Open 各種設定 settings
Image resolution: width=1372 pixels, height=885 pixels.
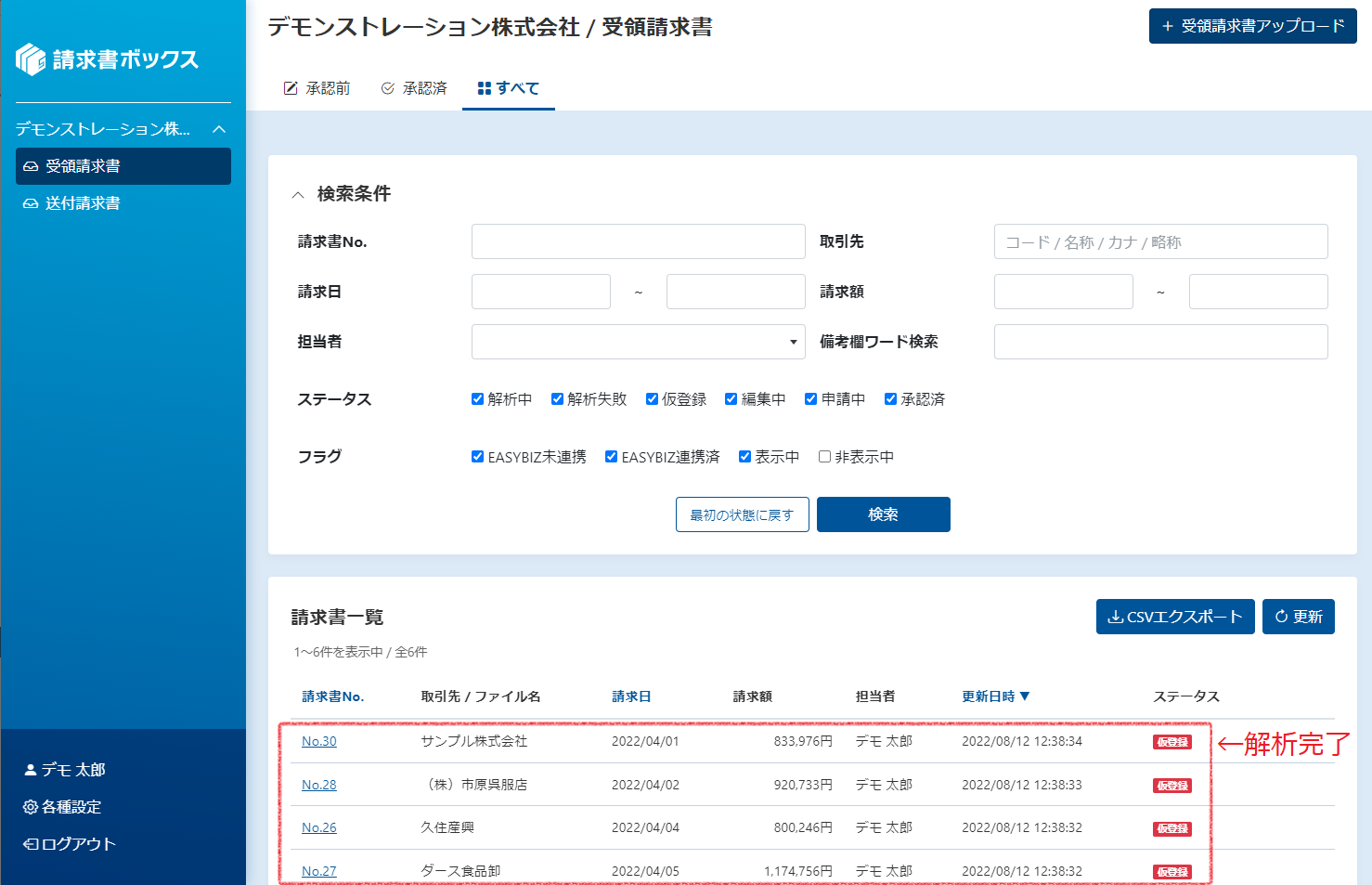pos(62,807)
